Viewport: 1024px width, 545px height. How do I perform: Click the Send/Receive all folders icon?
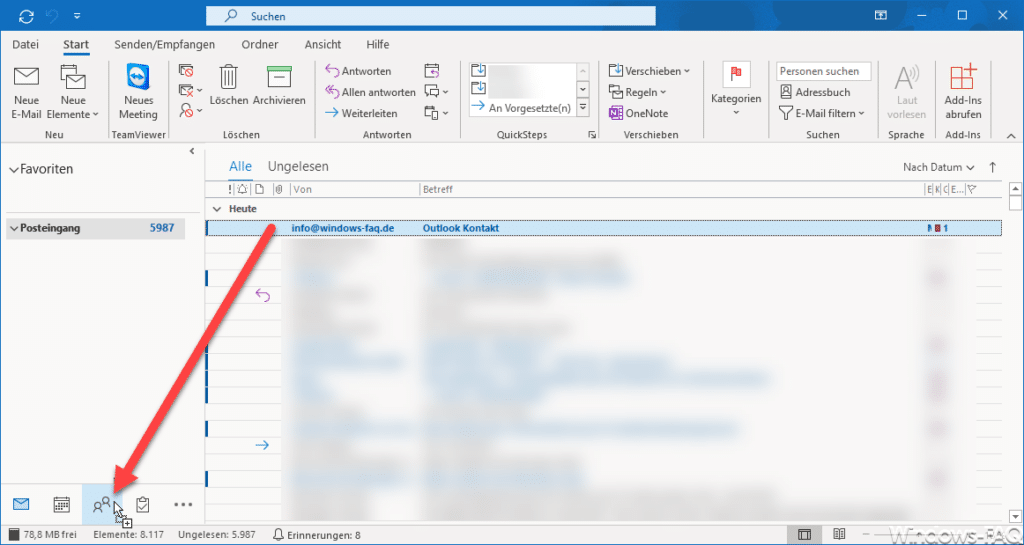[x=27, y=15]
